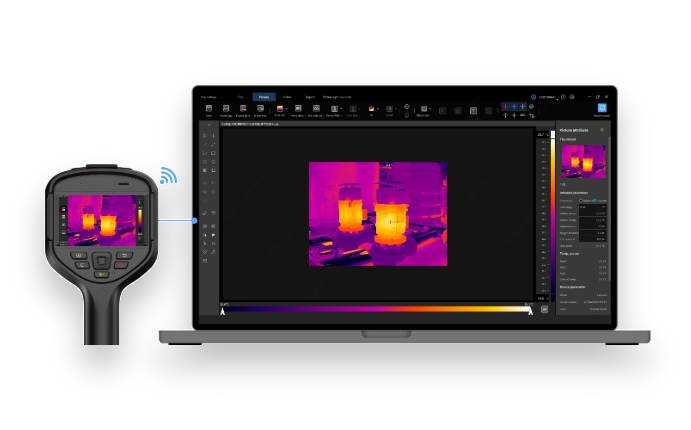
Task: Open settings gear in title bar
Action: [x=572, y=97]
